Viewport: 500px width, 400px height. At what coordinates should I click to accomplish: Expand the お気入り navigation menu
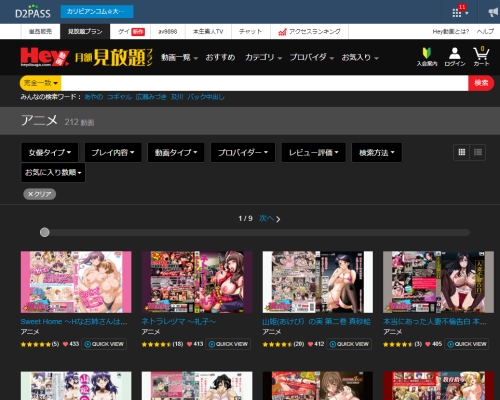click(x=360, y=57)
